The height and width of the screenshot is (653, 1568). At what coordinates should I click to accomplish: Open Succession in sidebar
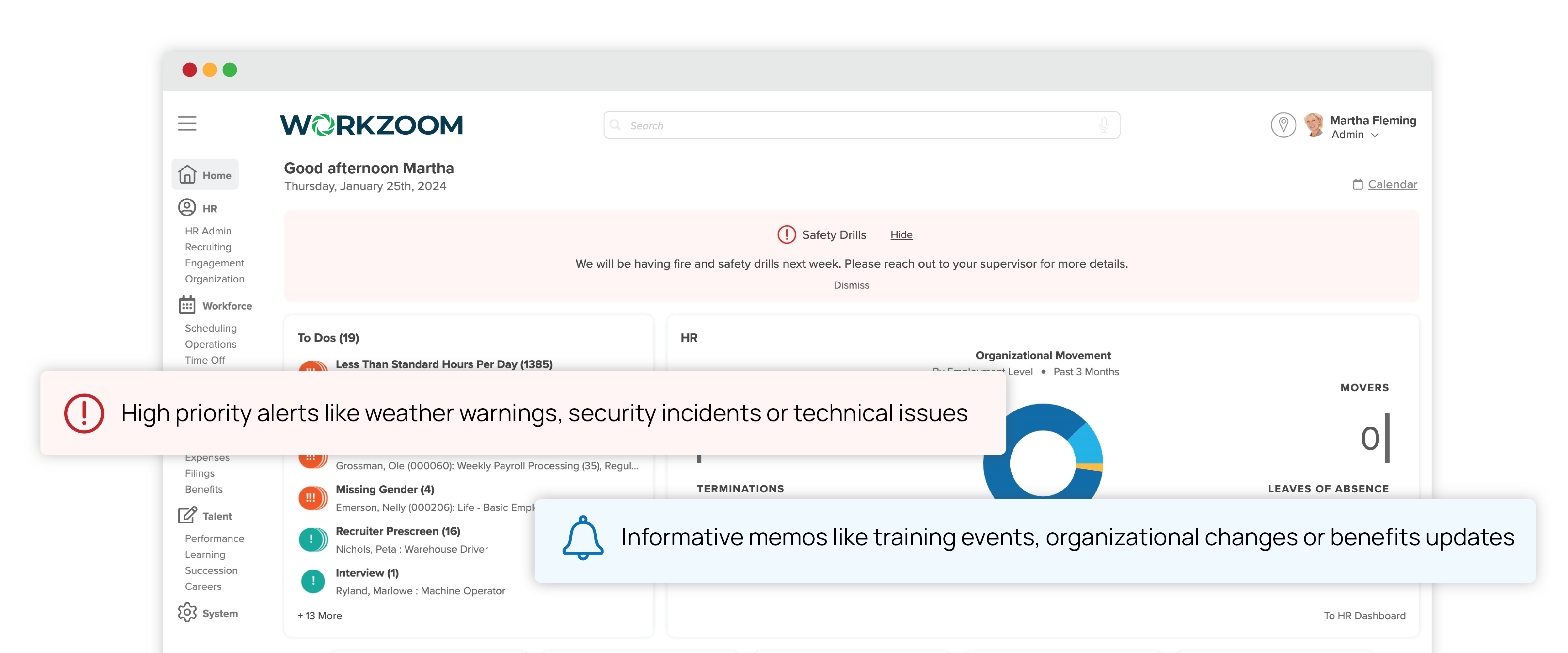[211, 571]
